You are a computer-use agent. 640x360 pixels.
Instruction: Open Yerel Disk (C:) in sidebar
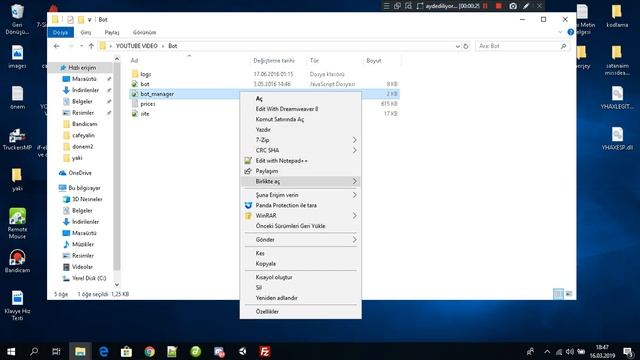tap(89, 278)
